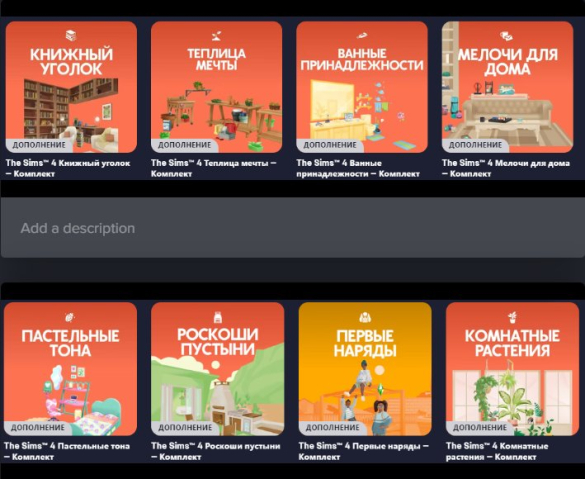The image size is (585, 479).
Task: Click the books icon above Книжный уголок
Action: point(71,36)
